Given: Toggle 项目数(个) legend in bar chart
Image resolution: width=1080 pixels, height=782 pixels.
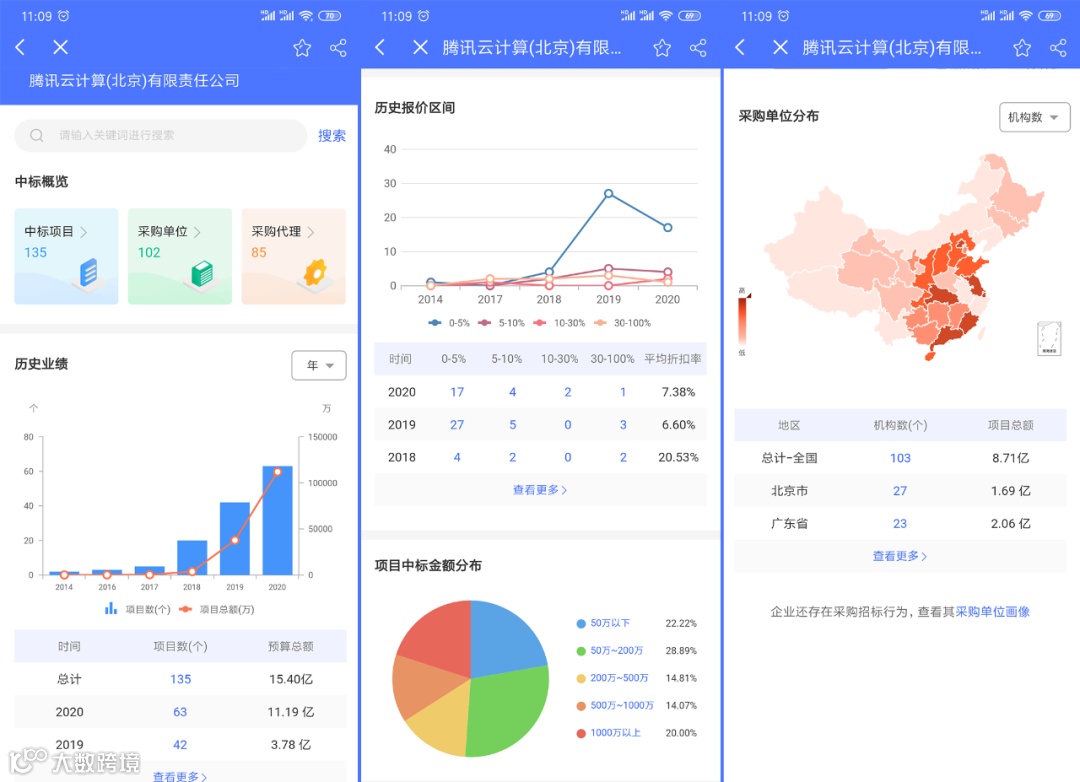Looking at the screenshot, I should pos(137,609).
